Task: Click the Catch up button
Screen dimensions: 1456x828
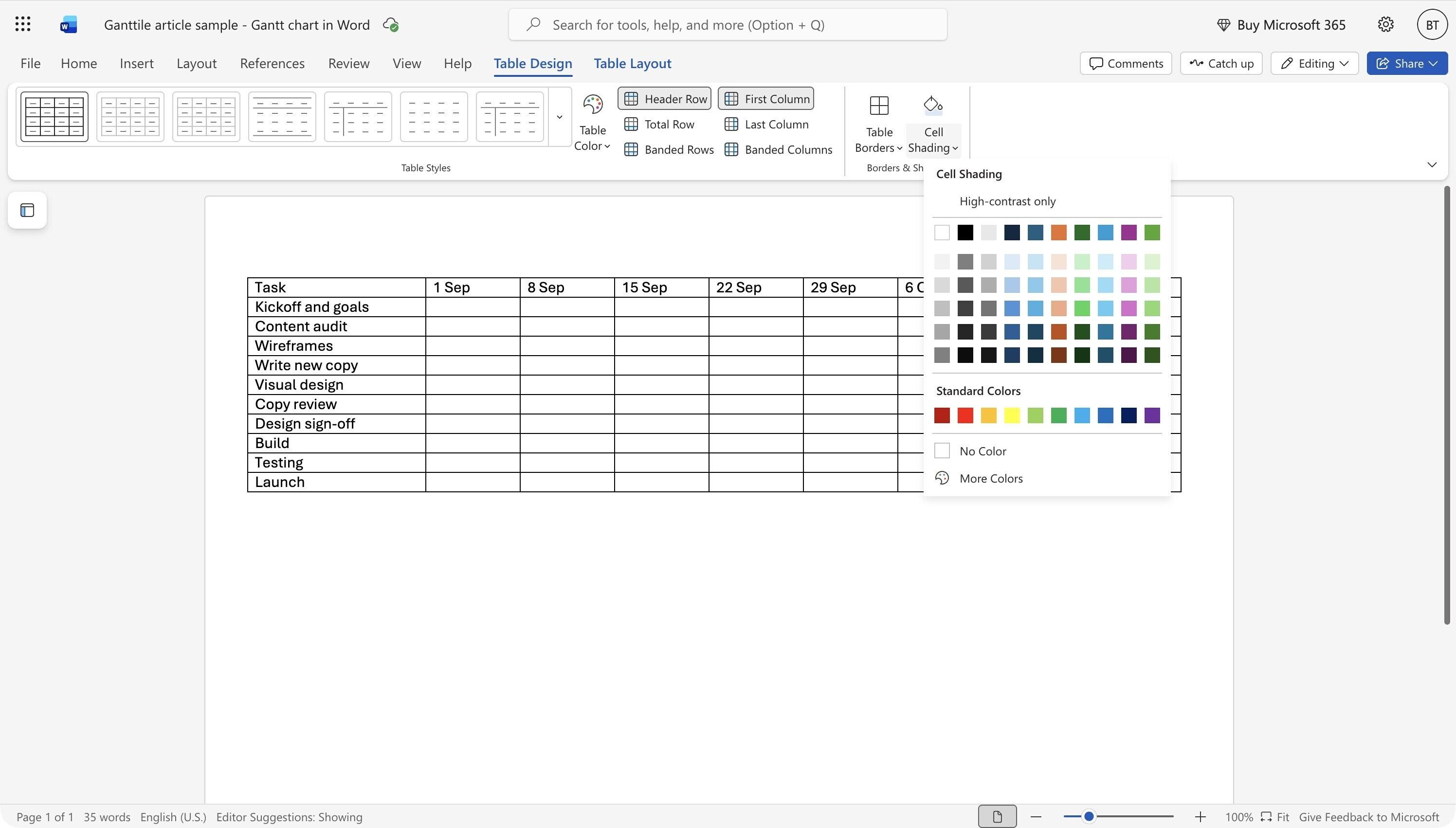Action: pyautogui.click(x=1220, y=63)
